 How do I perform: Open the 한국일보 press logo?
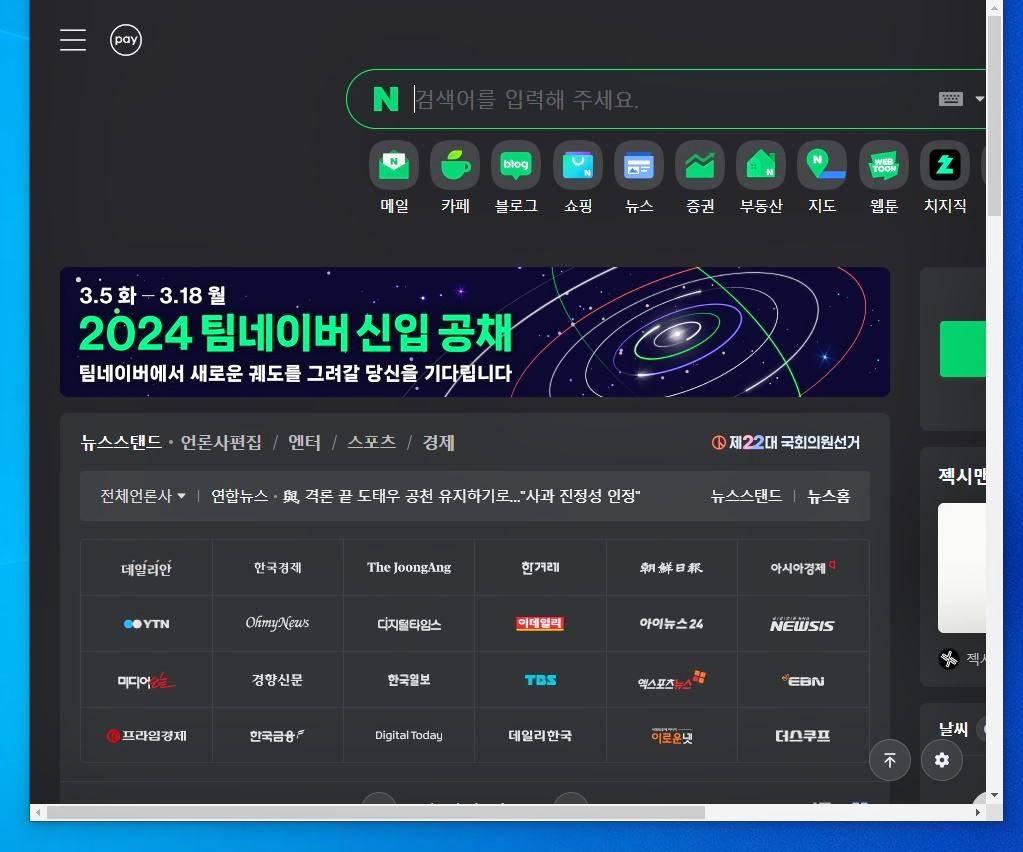pyautogui.click(x=409, y=680)
